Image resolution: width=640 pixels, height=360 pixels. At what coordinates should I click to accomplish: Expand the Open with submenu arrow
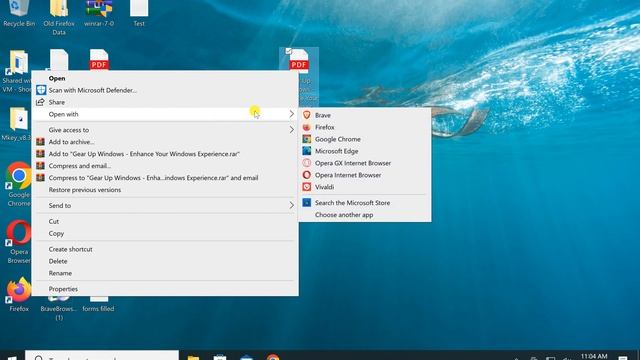[x=291, y=114]
